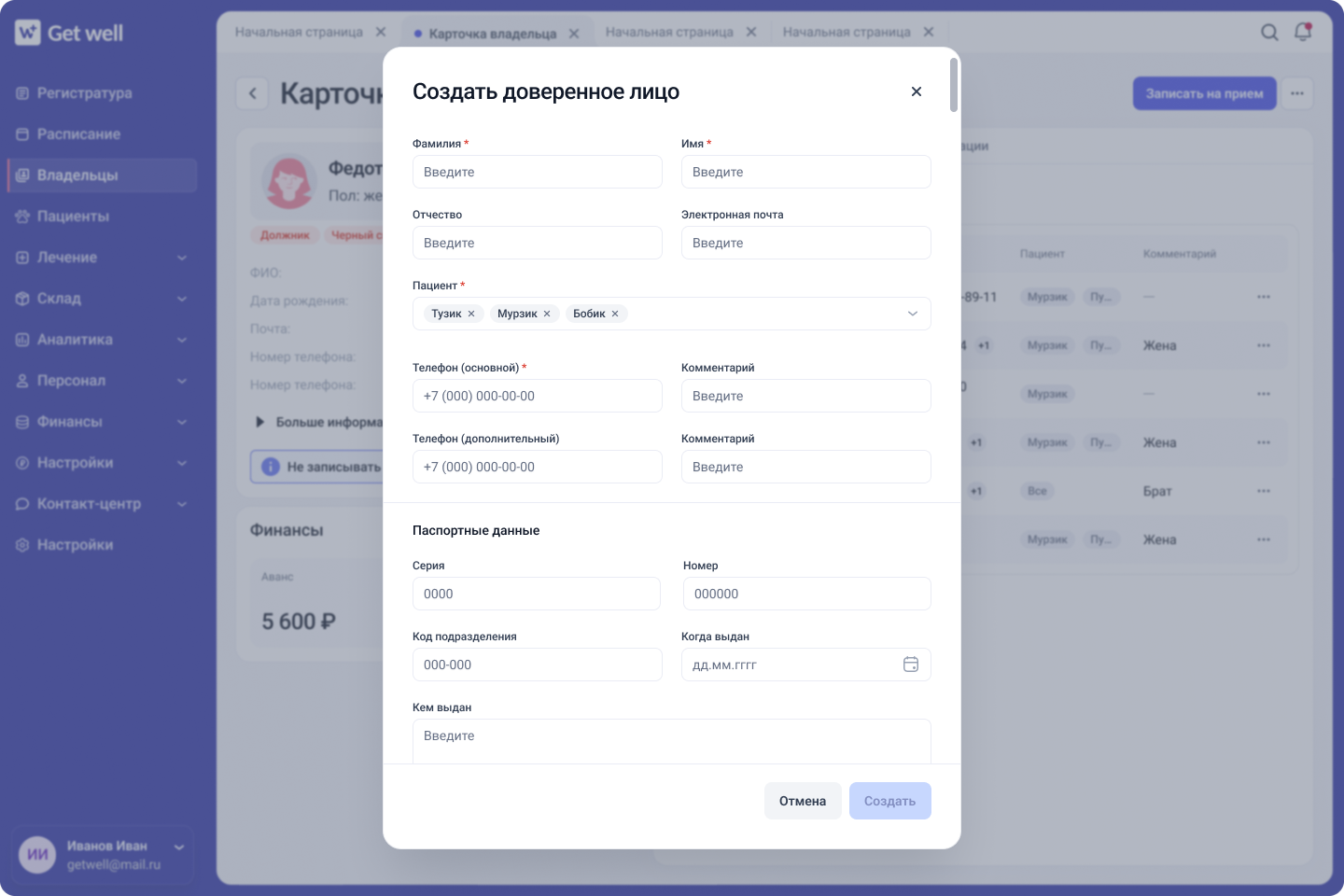Remove Мурзик chip from Пациент field
This screenshot has height=896, width=1344.
click(547, 314)
